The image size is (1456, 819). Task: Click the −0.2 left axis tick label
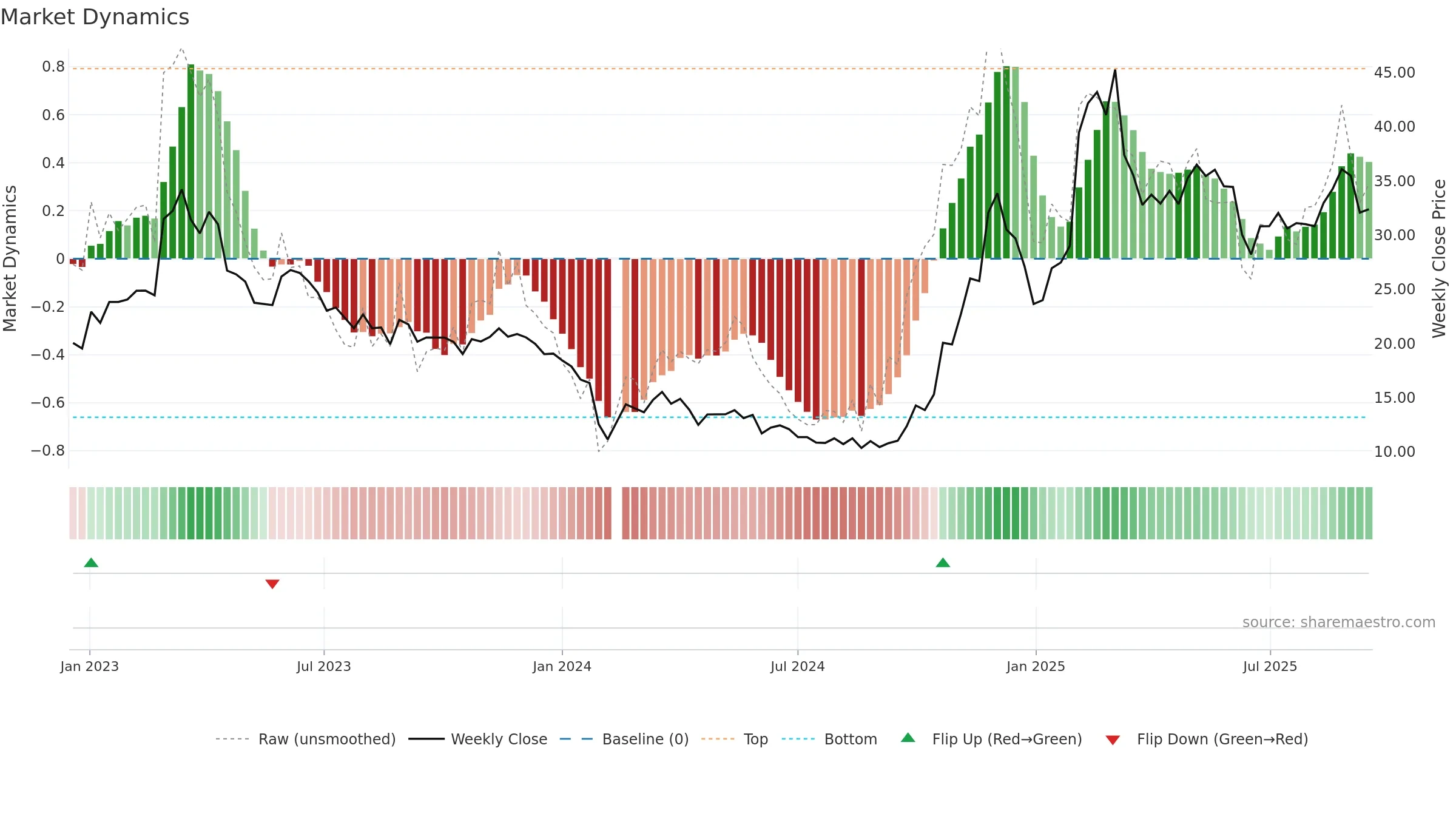point(48,307)
